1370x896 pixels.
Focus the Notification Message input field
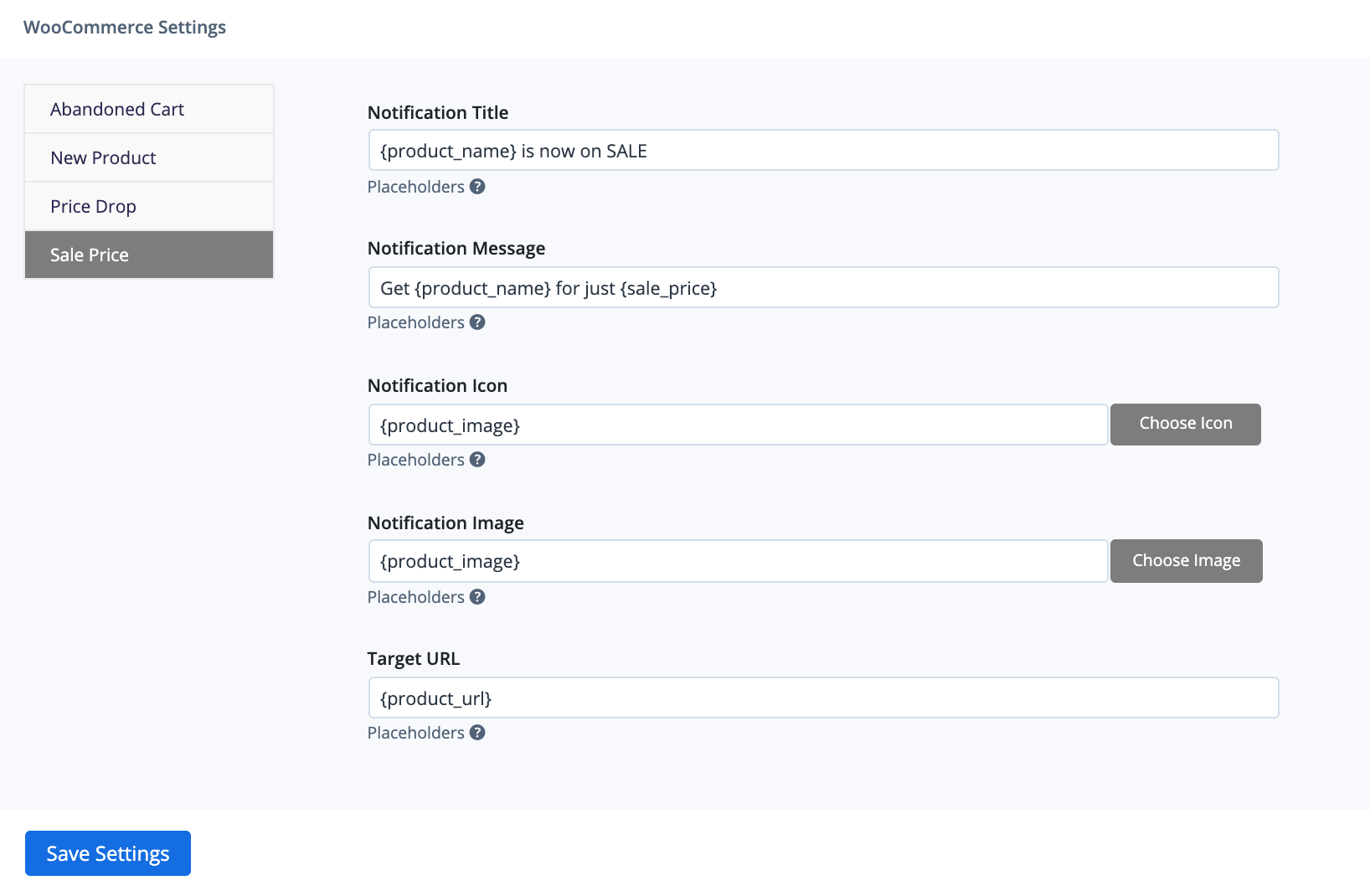[823, 287]
